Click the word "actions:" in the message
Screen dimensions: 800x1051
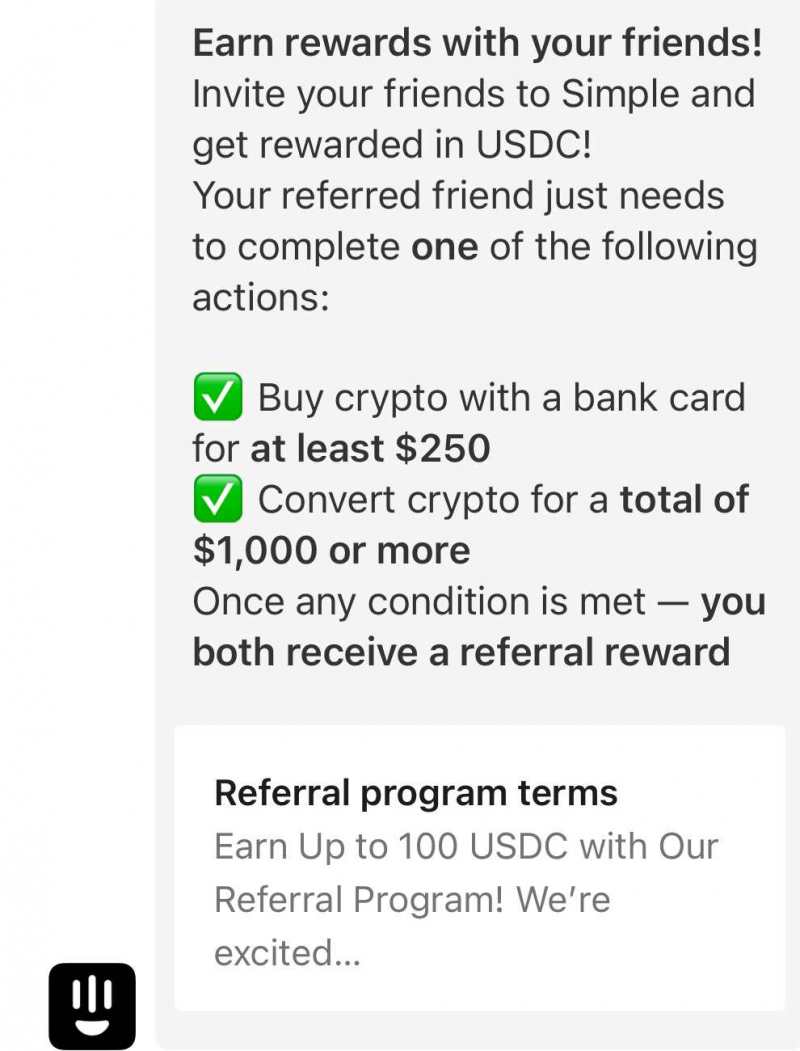click(x=260, y=297)
